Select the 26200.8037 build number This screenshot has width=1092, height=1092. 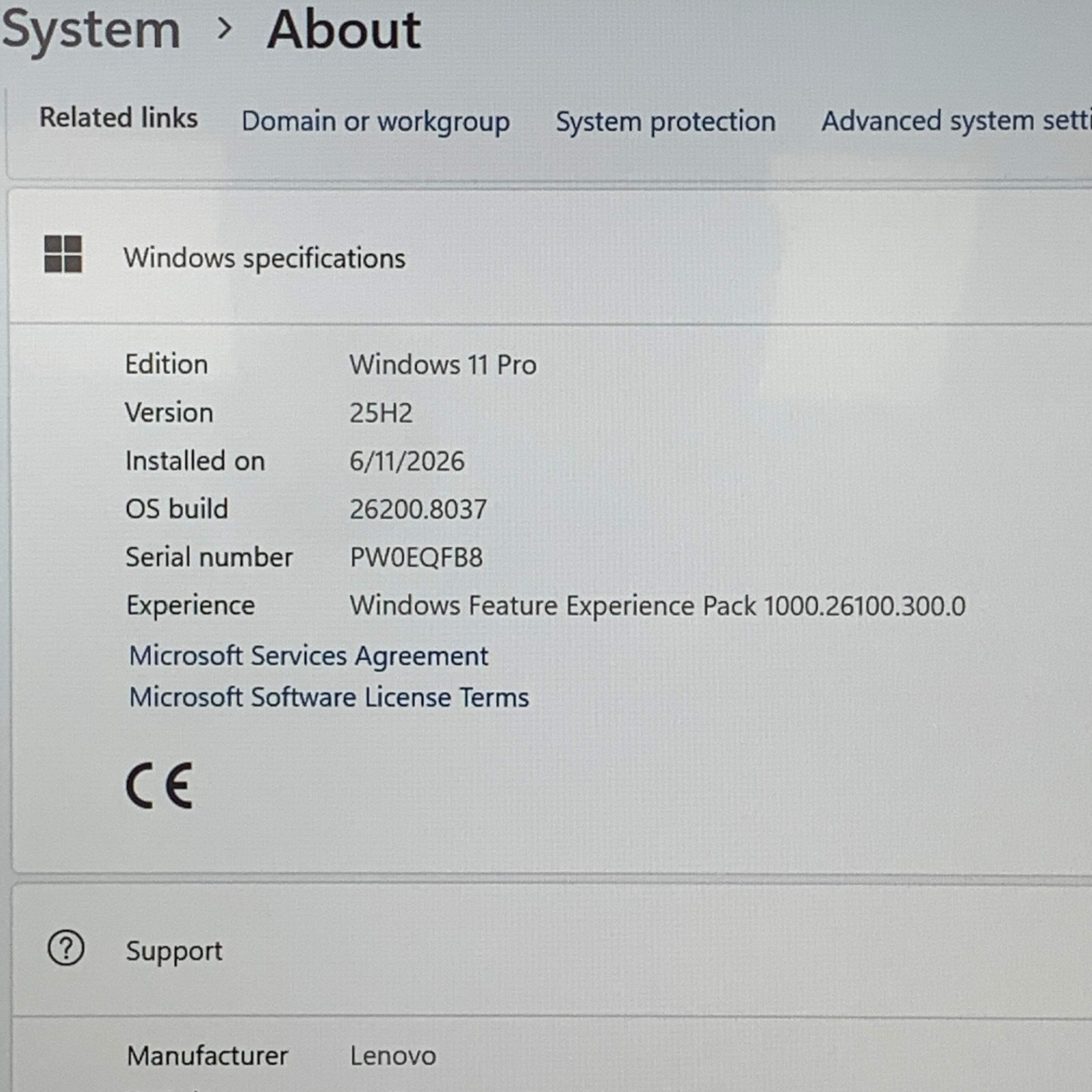(418, 509)
